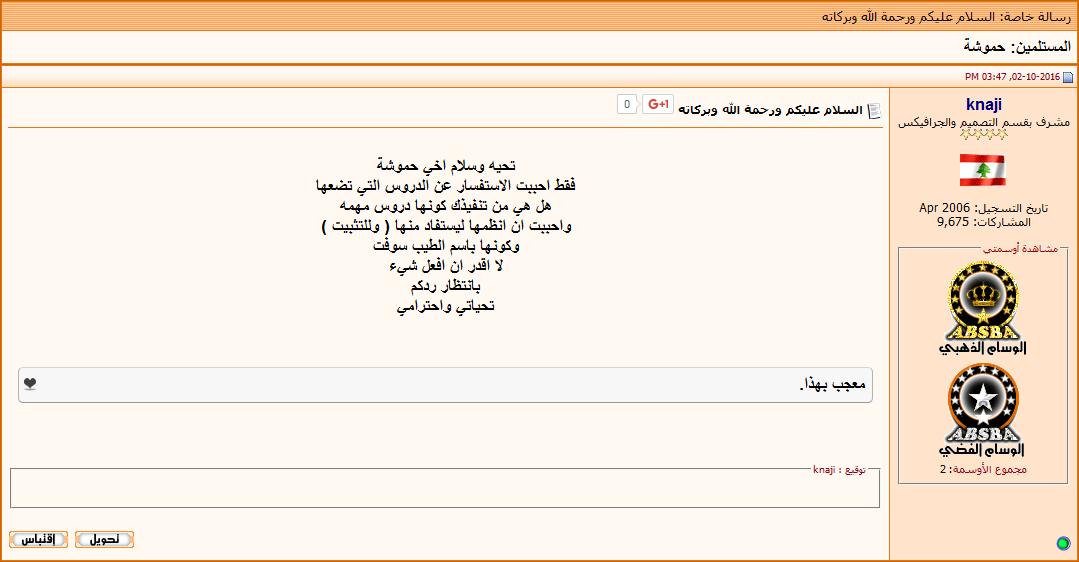Open the knaji user profile link
The image size is (1079, 562).
pos(984,105)
